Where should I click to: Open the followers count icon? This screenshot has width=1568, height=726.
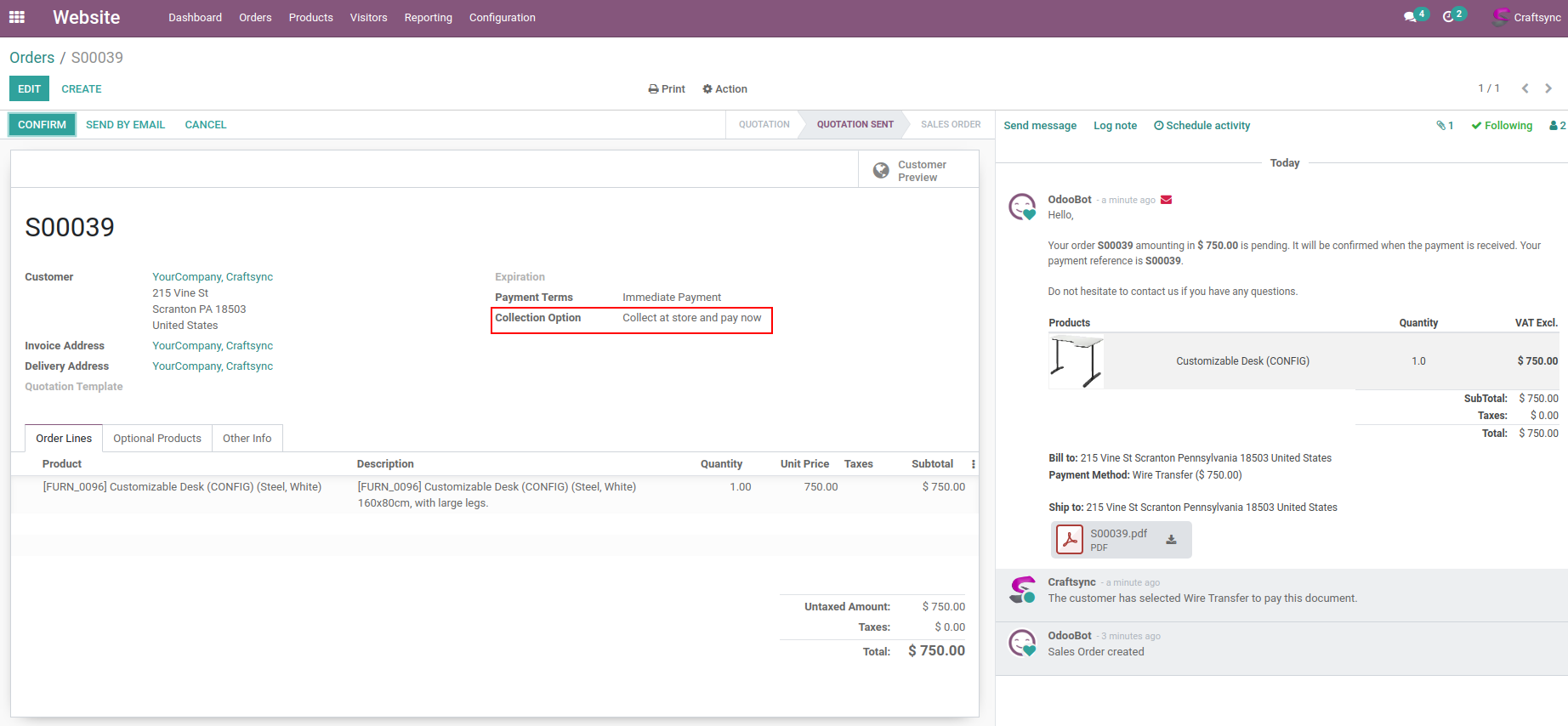[1557, 126]
